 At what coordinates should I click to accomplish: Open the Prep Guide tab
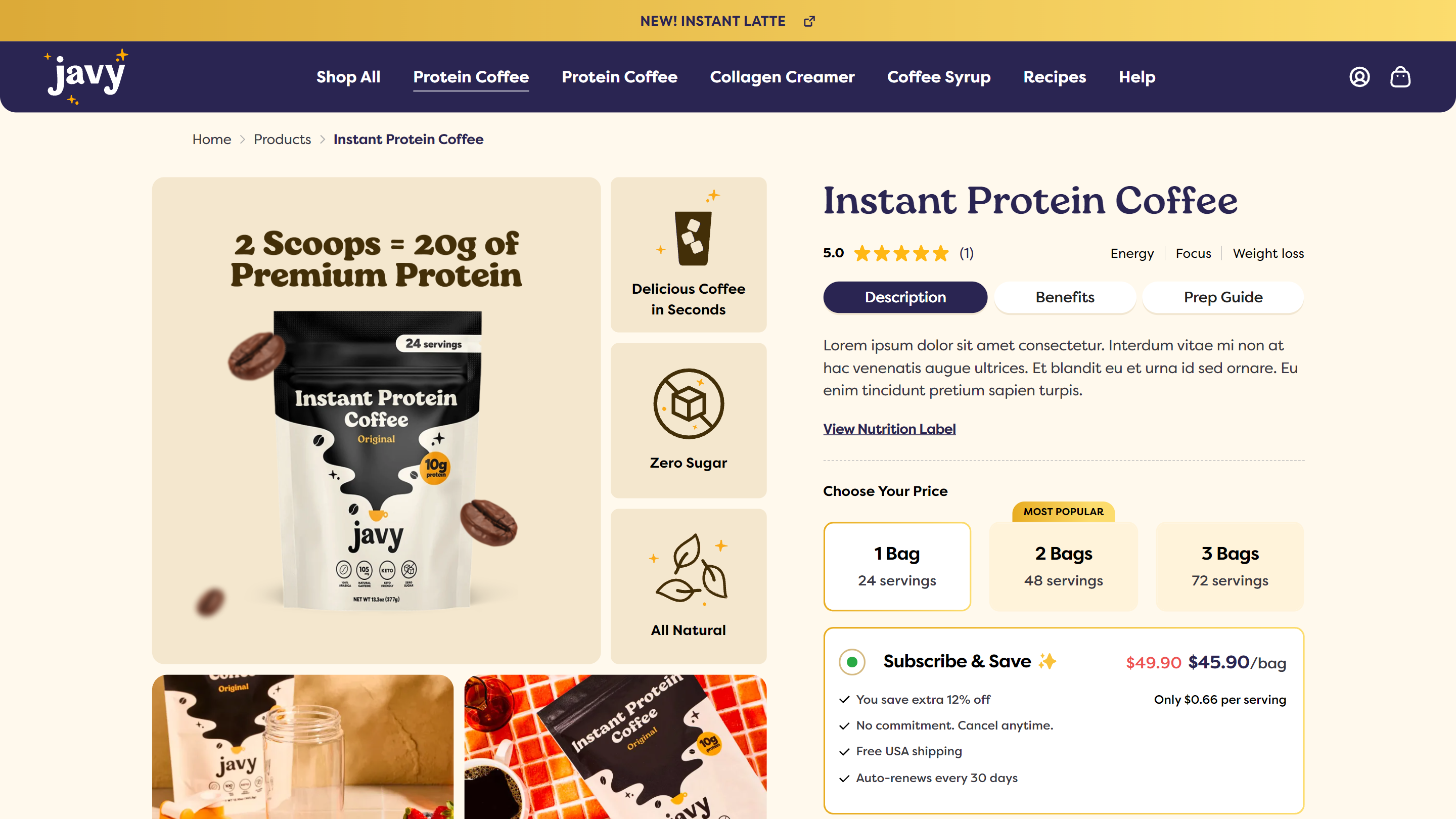(1222, 297)
